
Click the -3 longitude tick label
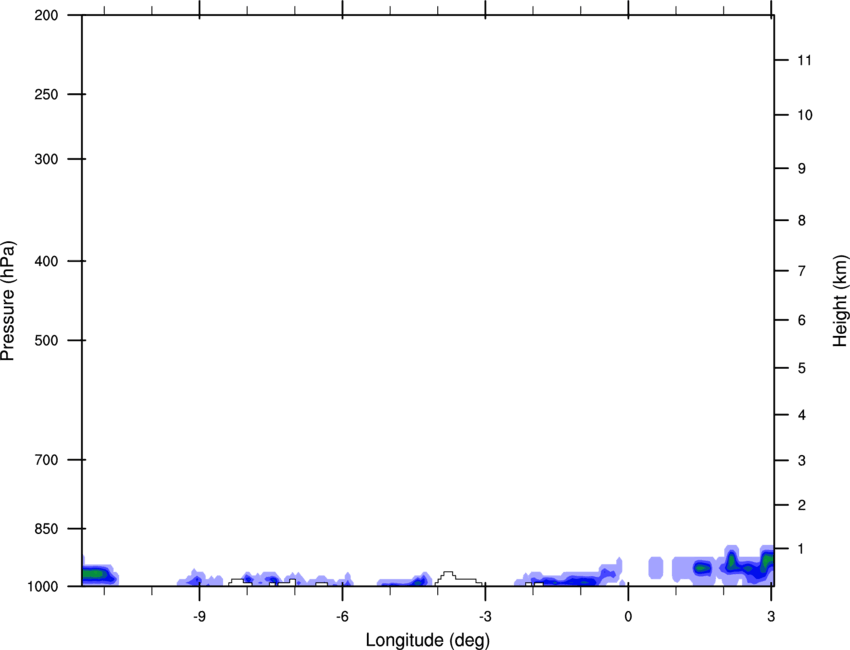(485, 617)
